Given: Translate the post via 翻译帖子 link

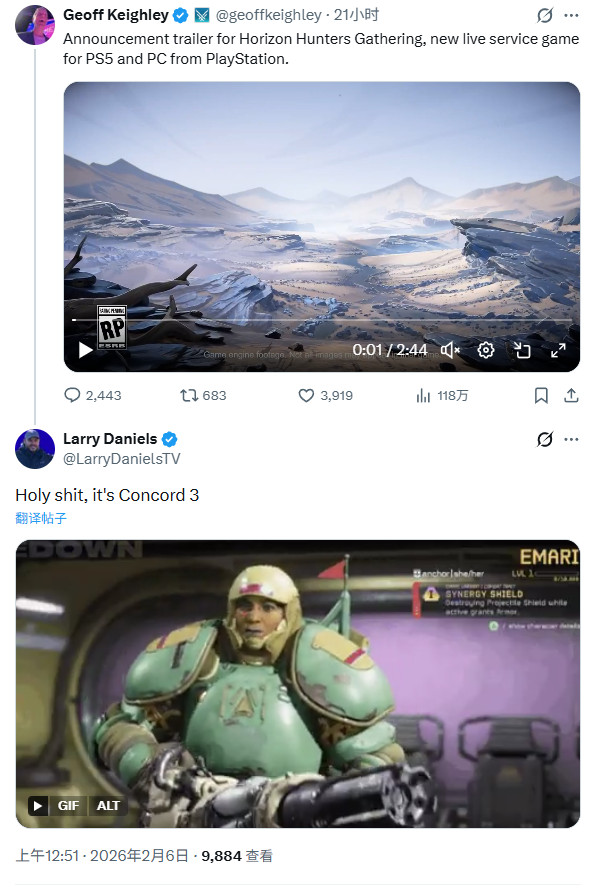Looking at the screenshot, I should [41, 518].
